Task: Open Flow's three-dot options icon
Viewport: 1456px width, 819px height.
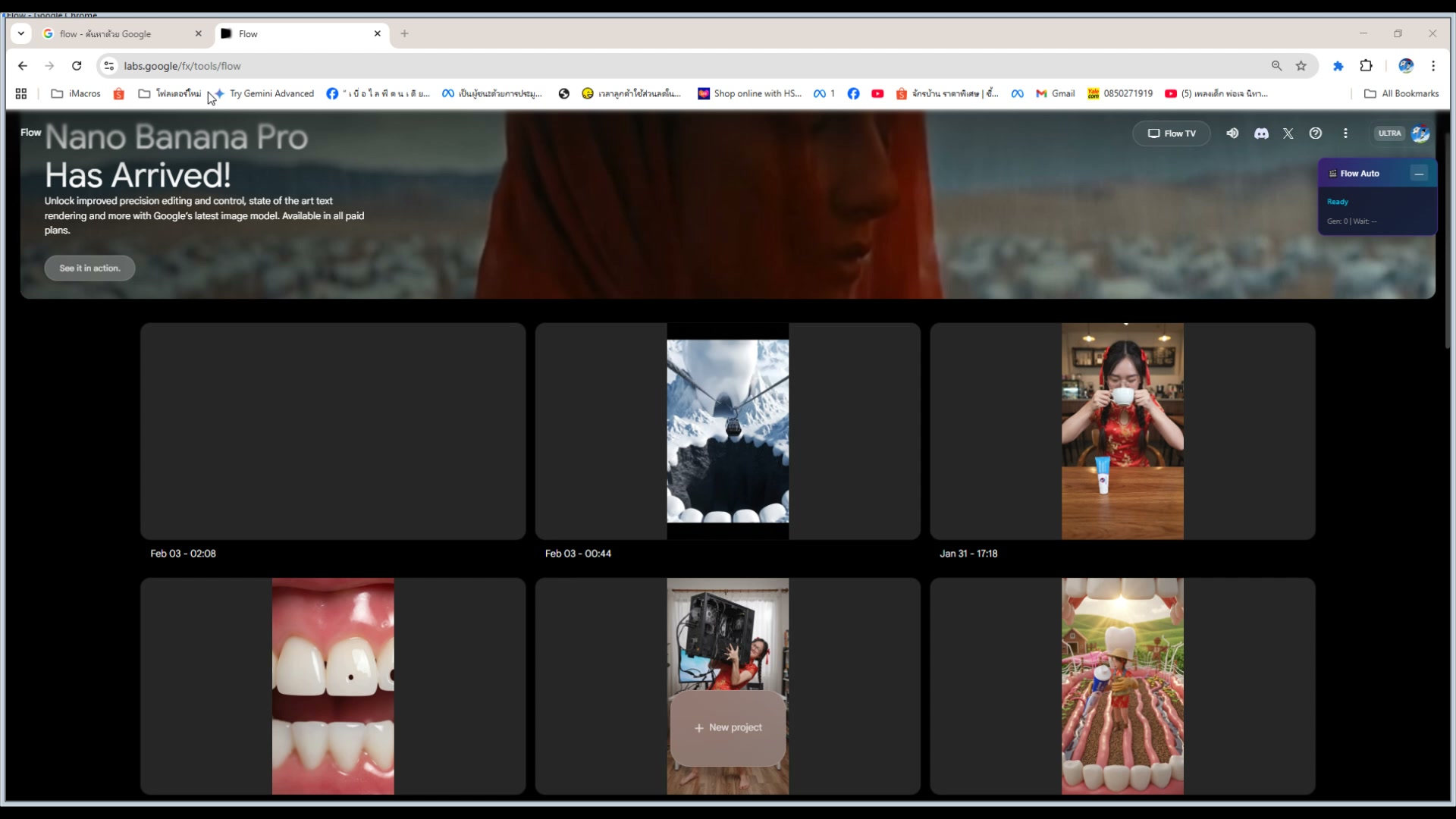Action: click(x=1345, y=133)
